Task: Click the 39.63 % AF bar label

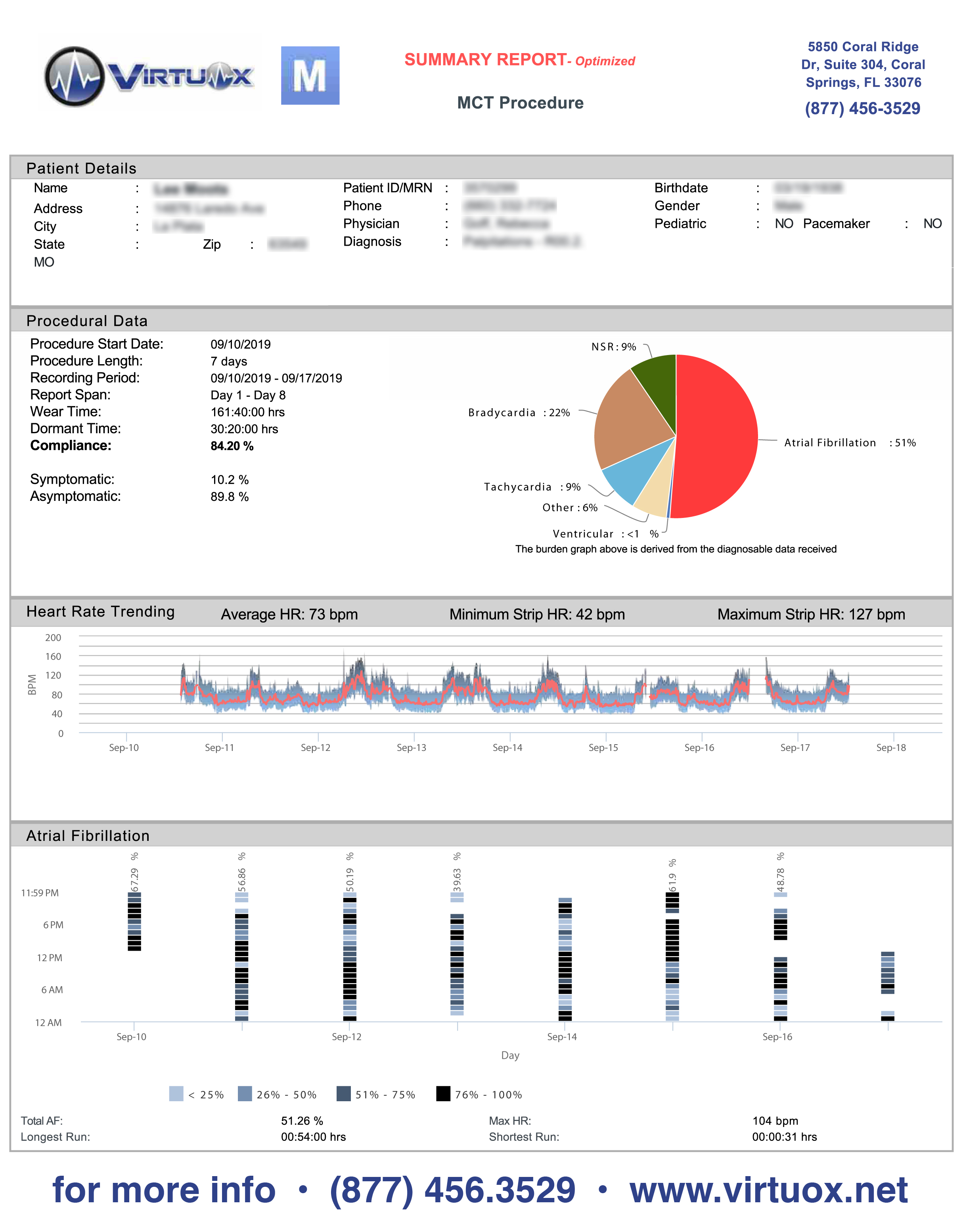Action: [457, 871]
